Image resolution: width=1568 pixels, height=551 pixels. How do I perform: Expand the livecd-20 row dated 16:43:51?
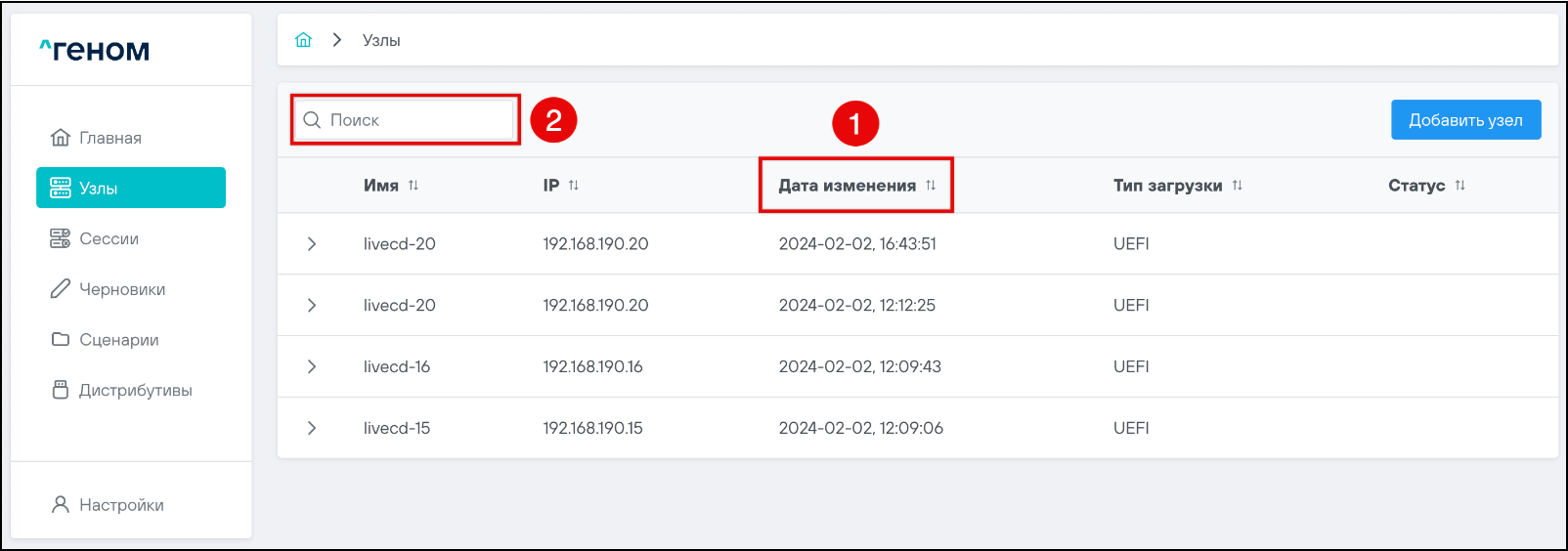coord(312,244)
